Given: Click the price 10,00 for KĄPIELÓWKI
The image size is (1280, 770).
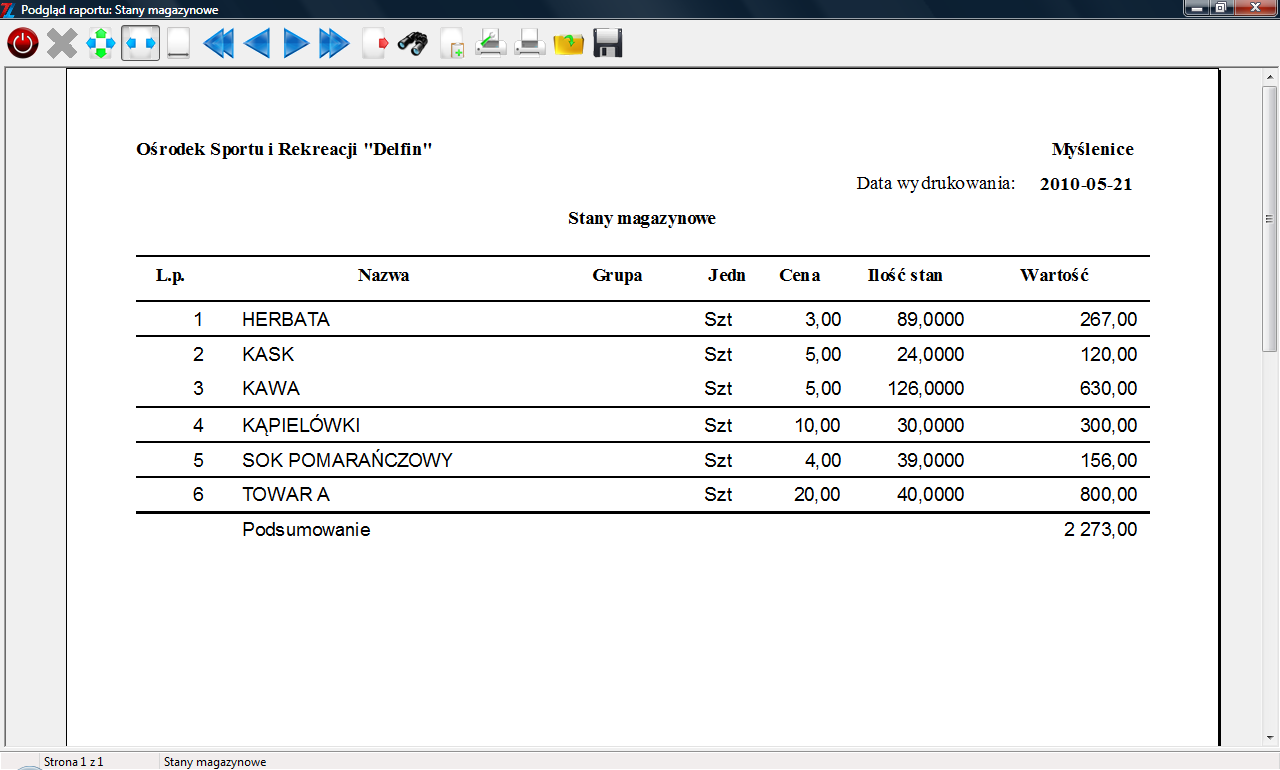Looking at the screenshot, I should point(818,426).
